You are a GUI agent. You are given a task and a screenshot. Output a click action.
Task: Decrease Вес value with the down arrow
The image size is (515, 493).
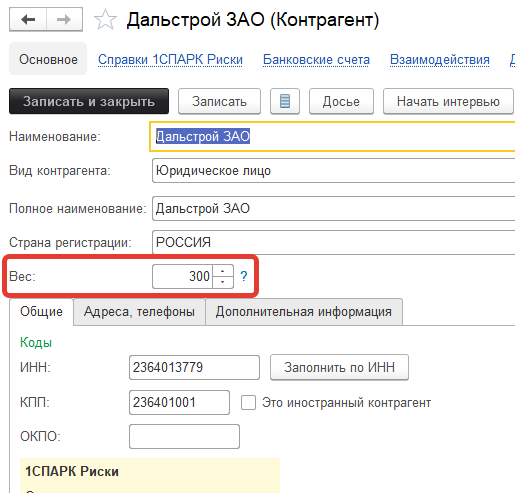click(222, 282)
